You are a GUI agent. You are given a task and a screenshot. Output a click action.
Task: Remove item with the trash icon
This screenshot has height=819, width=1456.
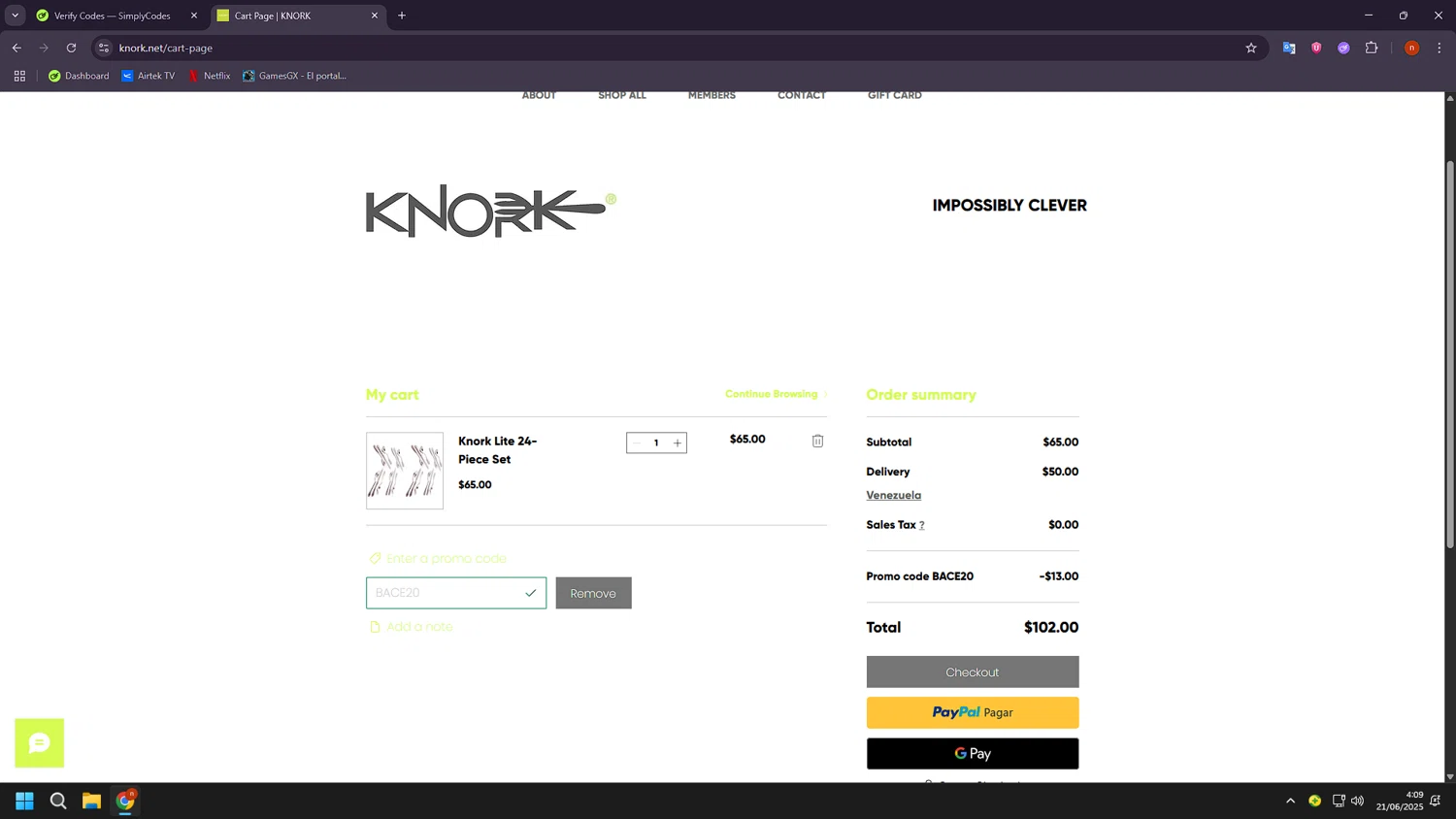click(x=817, y=441)
